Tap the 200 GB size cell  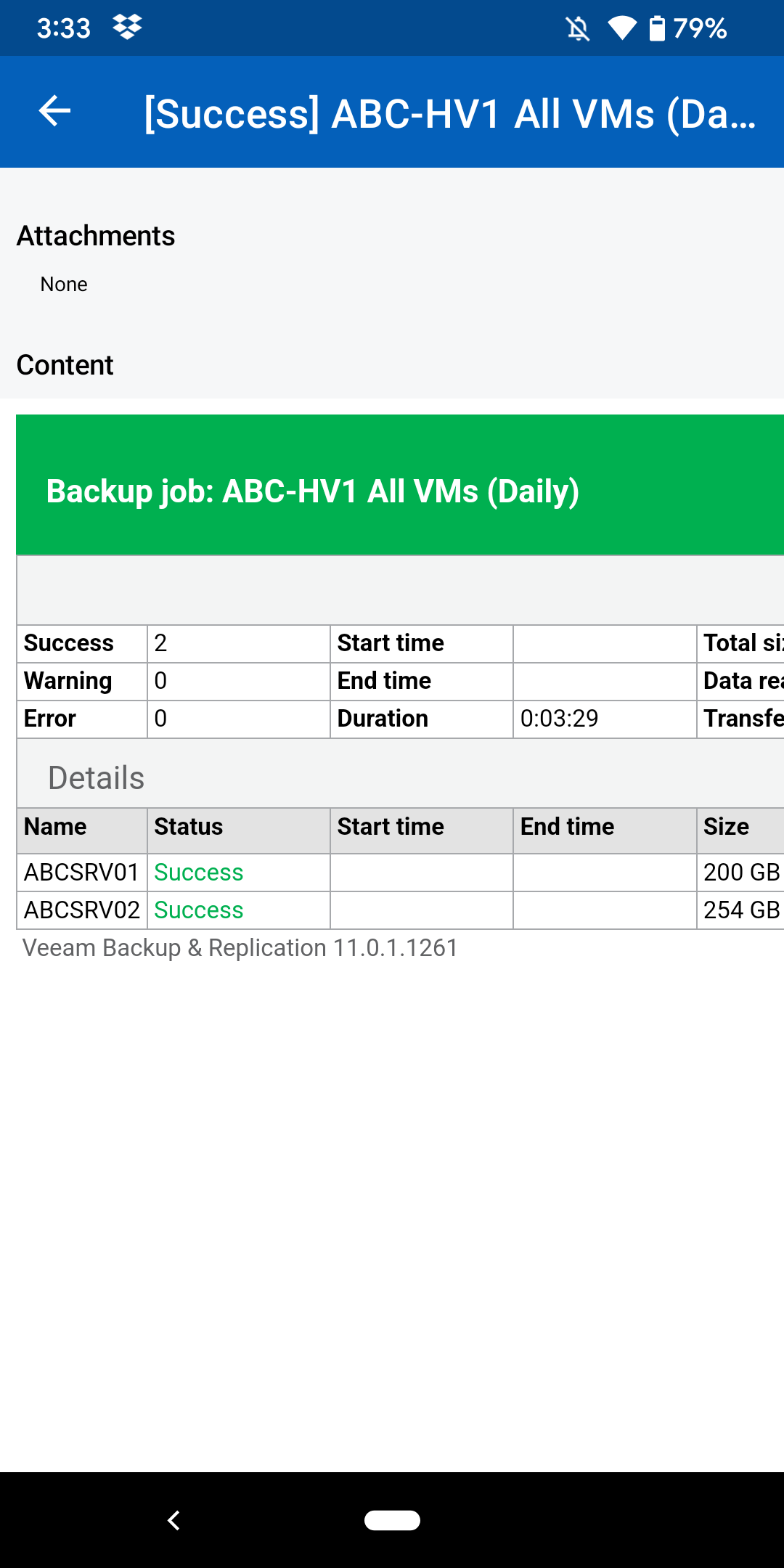point(740,872)
